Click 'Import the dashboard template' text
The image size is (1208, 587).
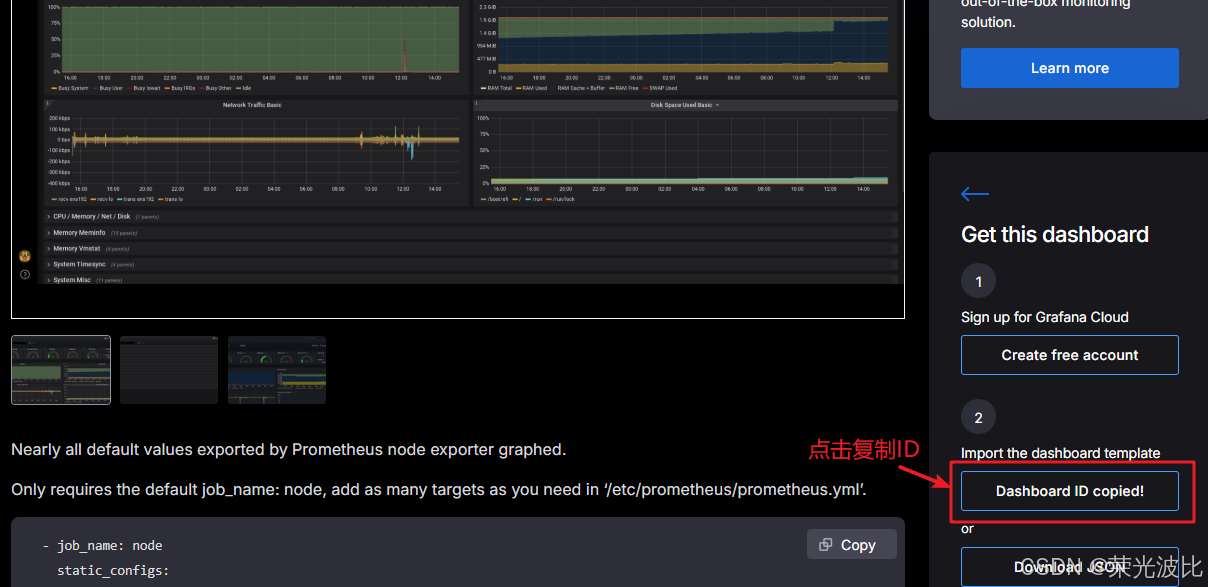tap(1061, 453)
